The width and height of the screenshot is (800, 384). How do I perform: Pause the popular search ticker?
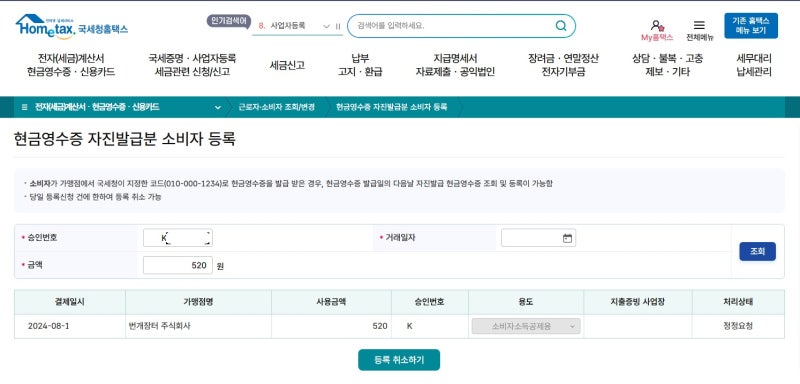(x=338, y=26)
